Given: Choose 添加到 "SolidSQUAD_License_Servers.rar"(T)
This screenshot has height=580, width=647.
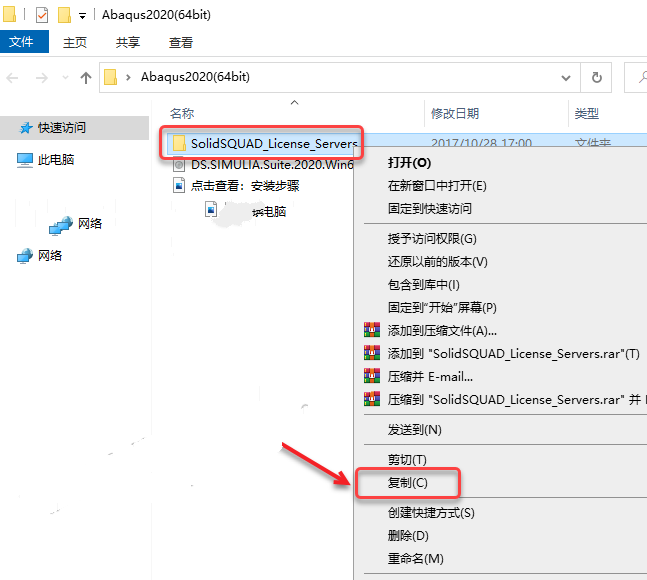Looking at the screenshot, I should tap(513, 354).
